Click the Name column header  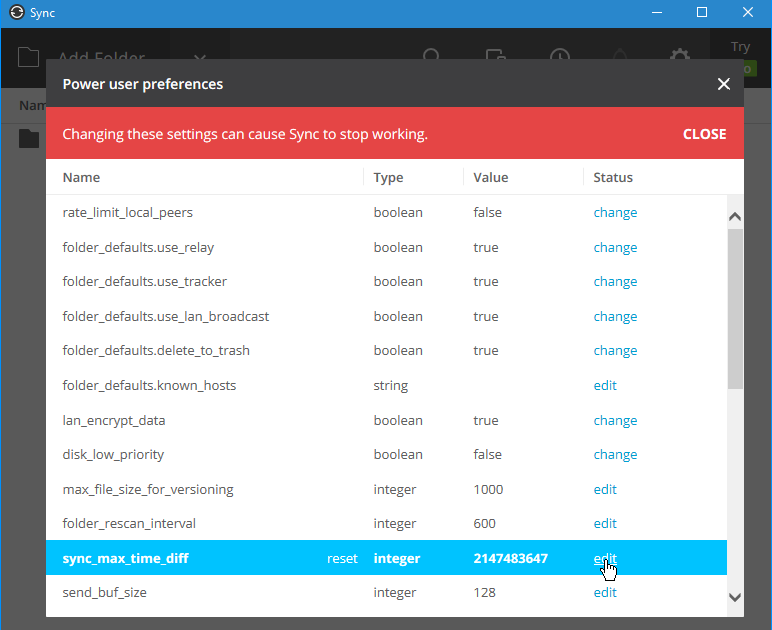81,177
